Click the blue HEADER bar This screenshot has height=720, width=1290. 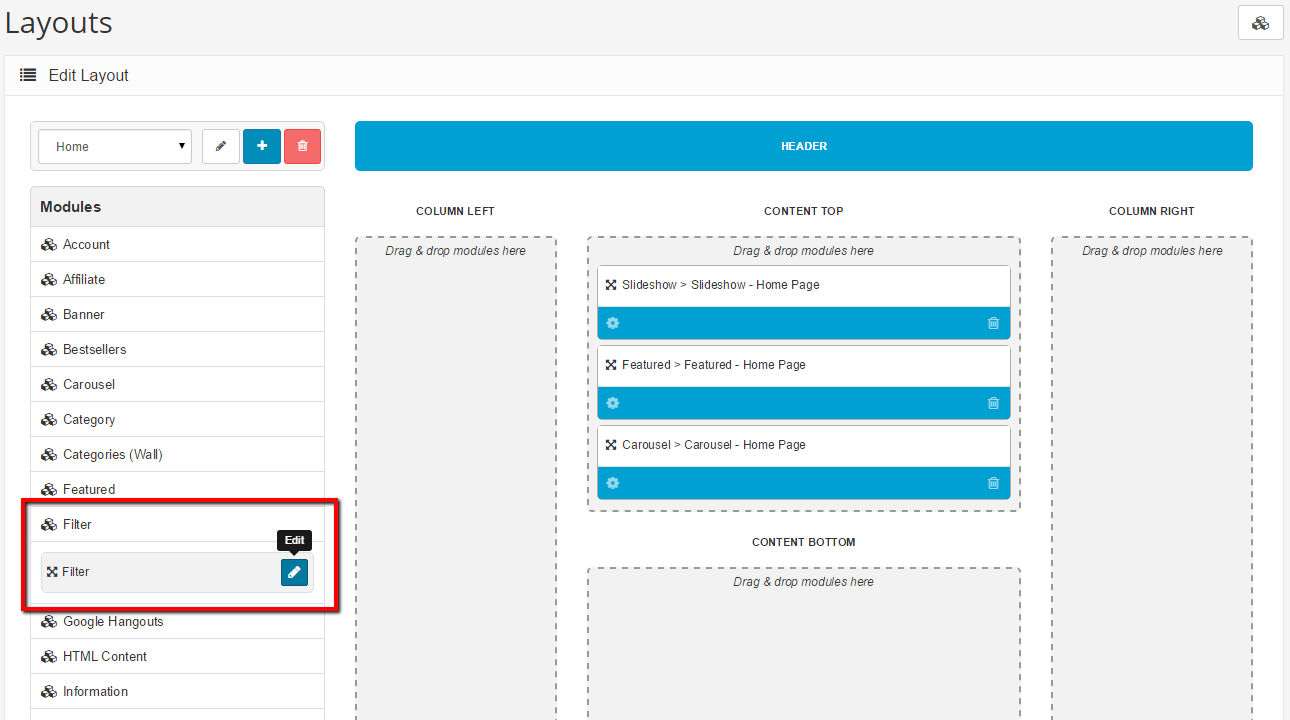click(x=803, y=146)
